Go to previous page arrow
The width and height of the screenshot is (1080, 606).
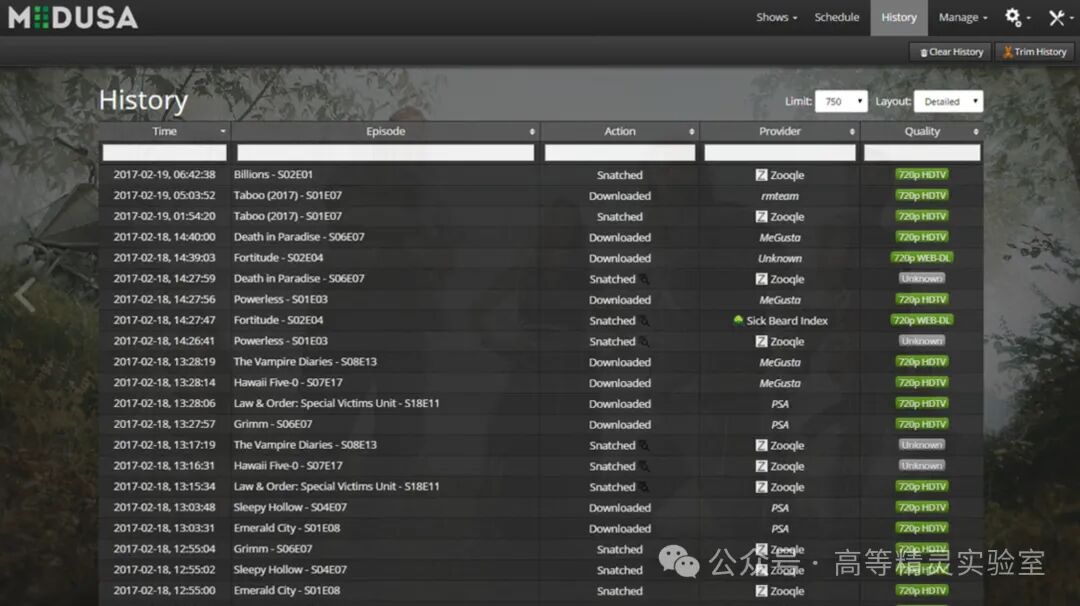pos(25,295)
